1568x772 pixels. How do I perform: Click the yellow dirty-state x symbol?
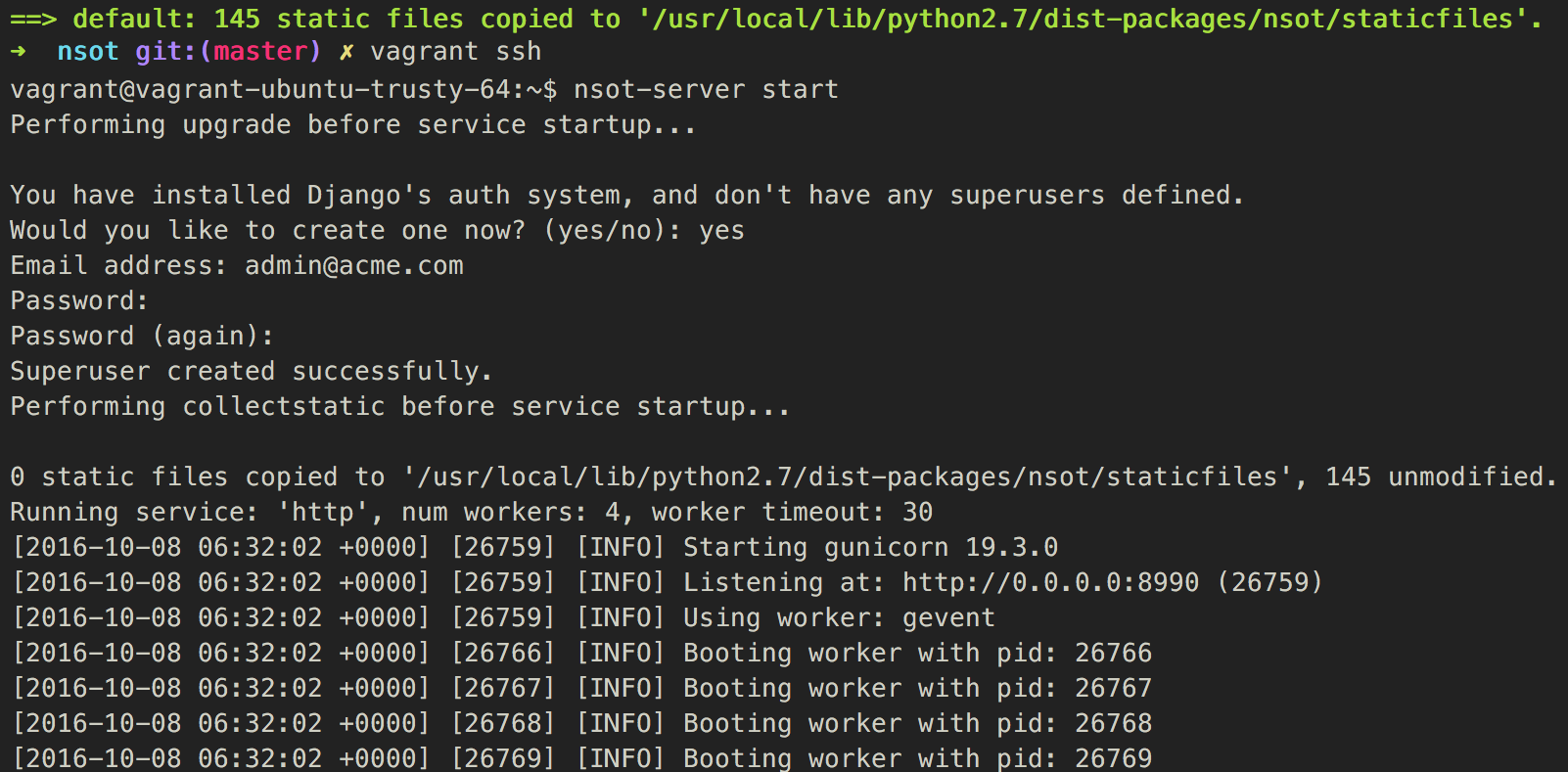pos(346,52)
